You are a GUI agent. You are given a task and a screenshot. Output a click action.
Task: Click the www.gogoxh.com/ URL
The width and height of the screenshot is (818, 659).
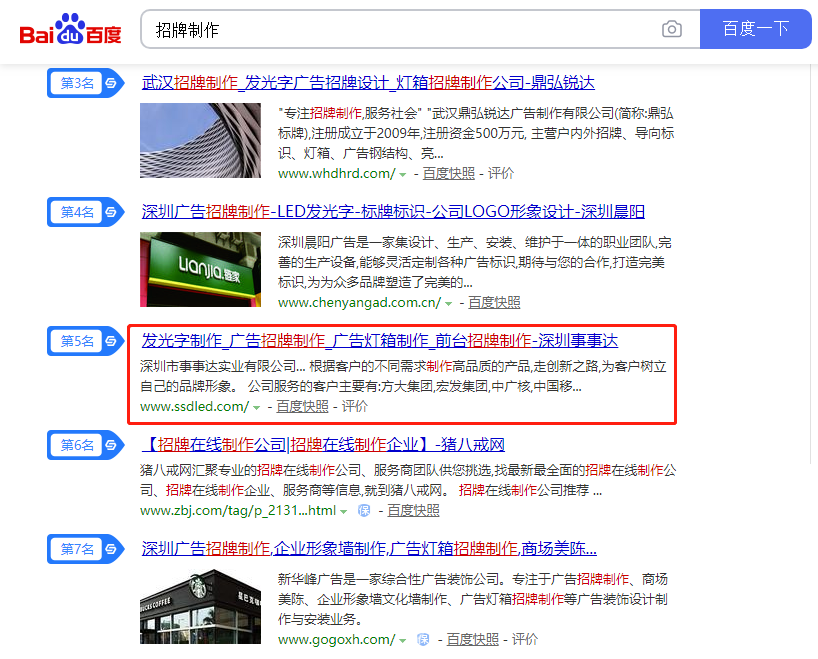336,639
